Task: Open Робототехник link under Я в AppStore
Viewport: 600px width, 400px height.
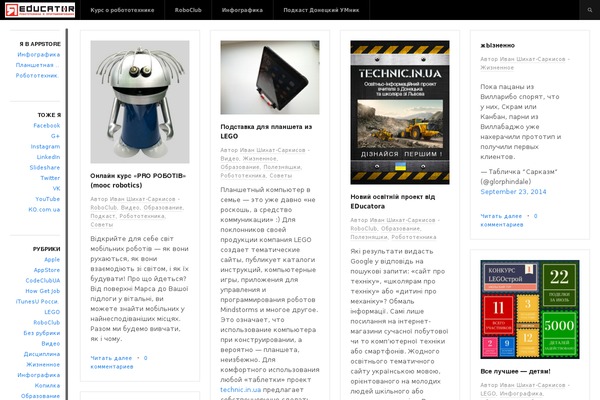Action: [38, 75]
